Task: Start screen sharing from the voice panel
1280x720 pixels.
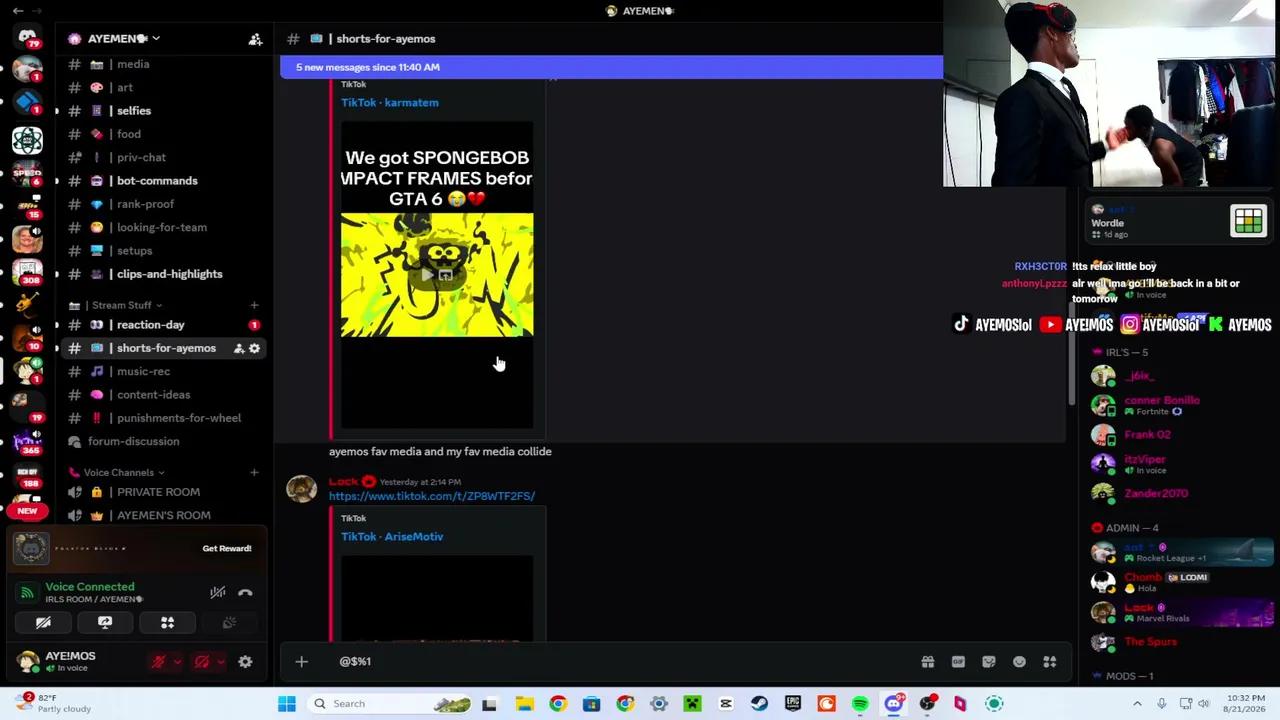Action: pyautogui.click(x=105, y=622)
